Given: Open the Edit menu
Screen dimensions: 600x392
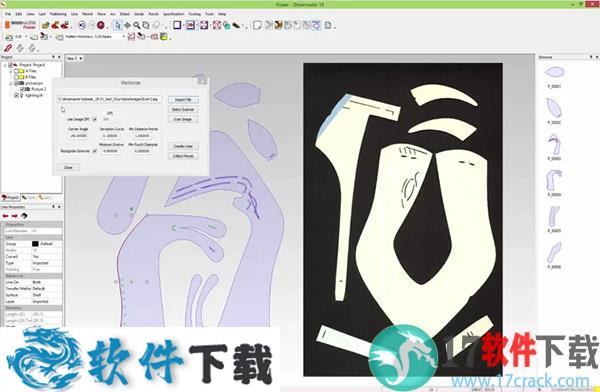Looking at the screenshot, I should pos(18,14).
